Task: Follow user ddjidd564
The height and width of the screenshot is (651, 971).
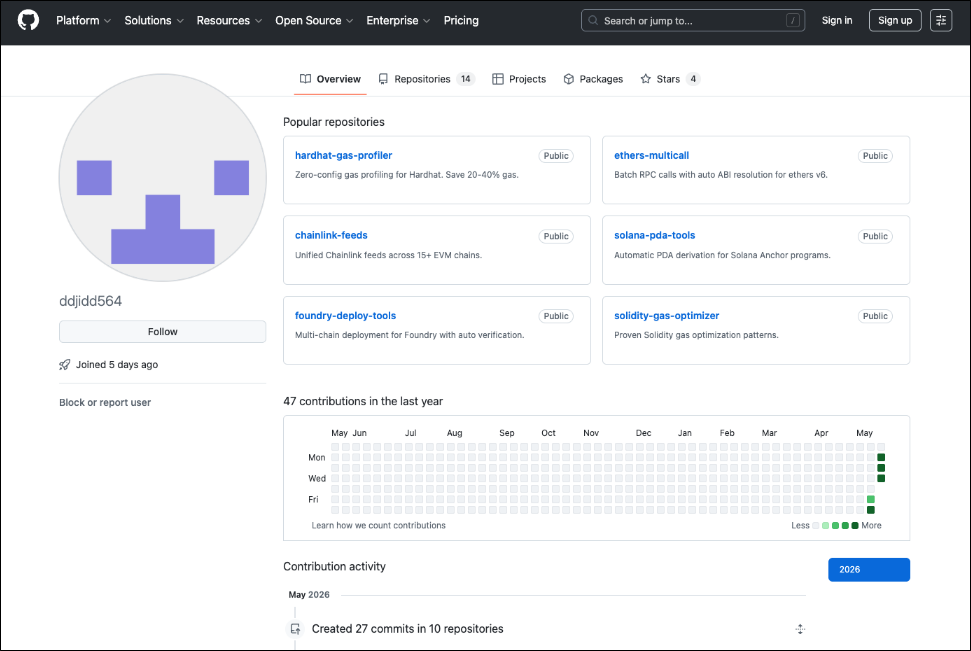Action: 163,331
